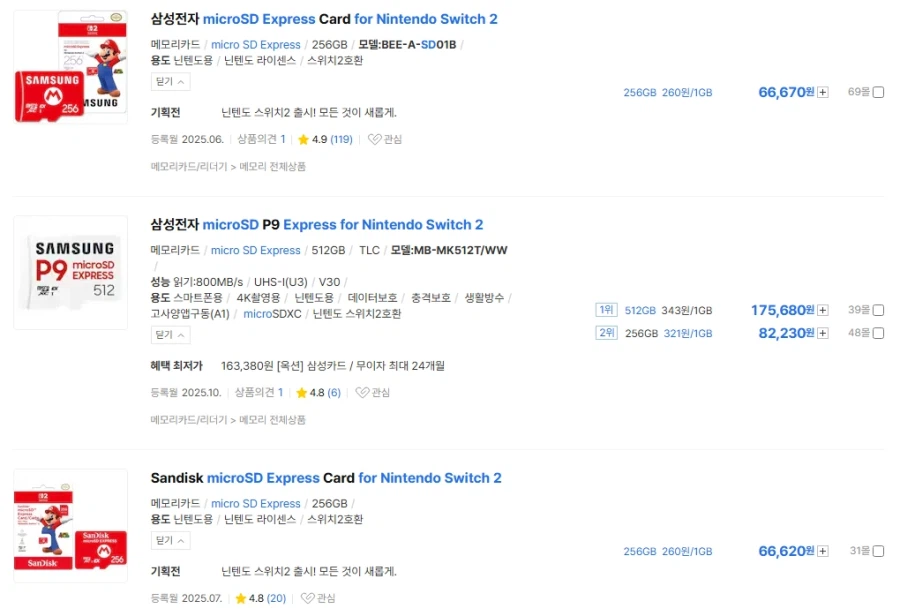Collapse the 닫기 expander under the P9 Express
Image resolution: width=900 pixels, height=616 pixels.
[x=170, y=335]
